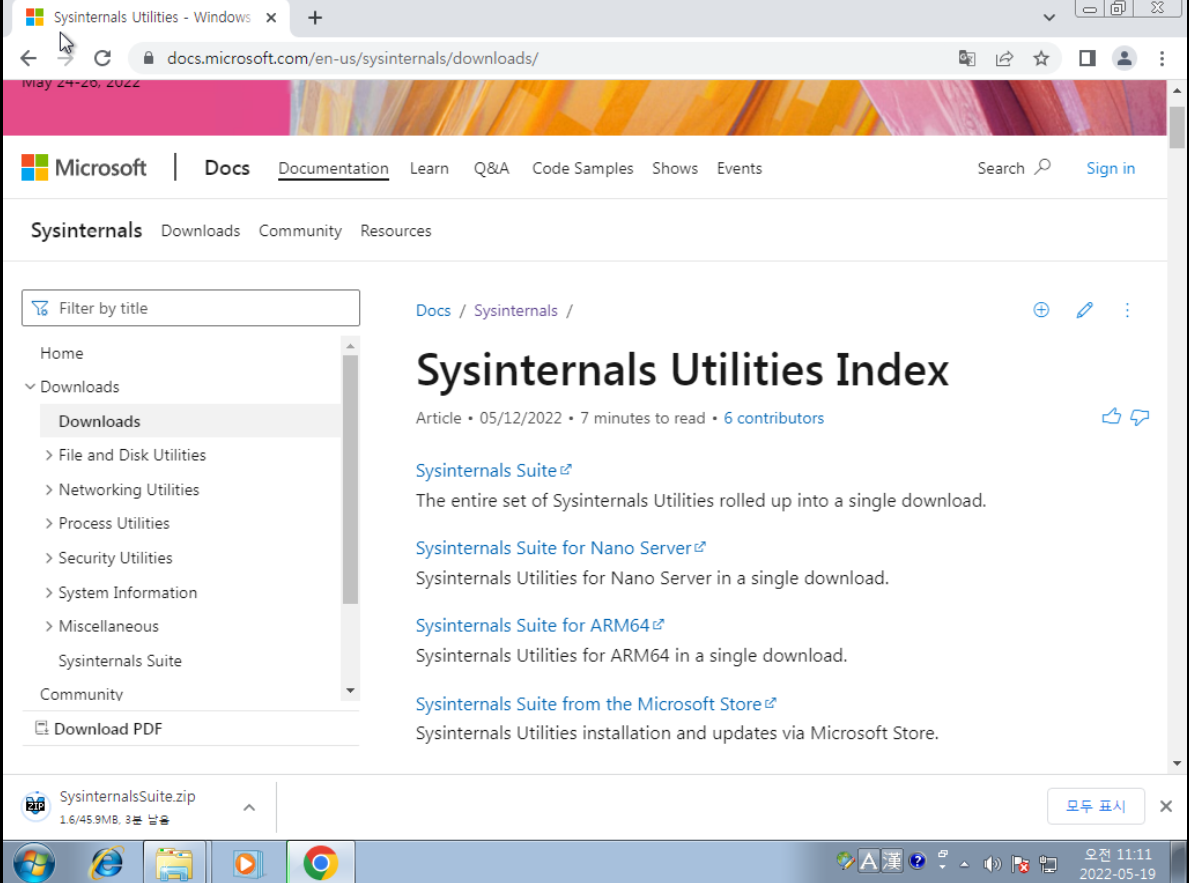Open Chrome three-dot menu

1162,58
